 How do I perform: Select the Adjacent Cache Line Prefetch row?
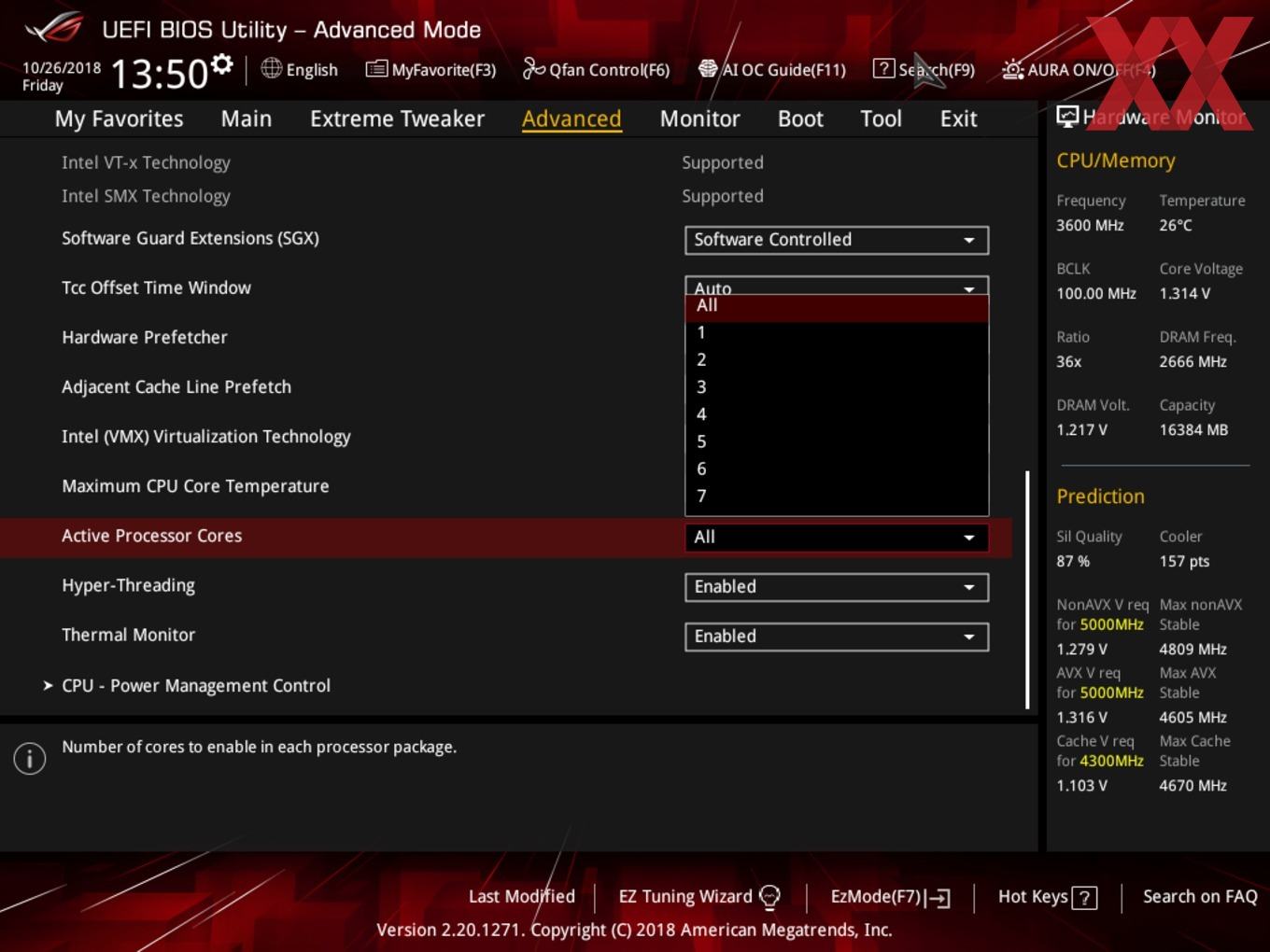176,387
